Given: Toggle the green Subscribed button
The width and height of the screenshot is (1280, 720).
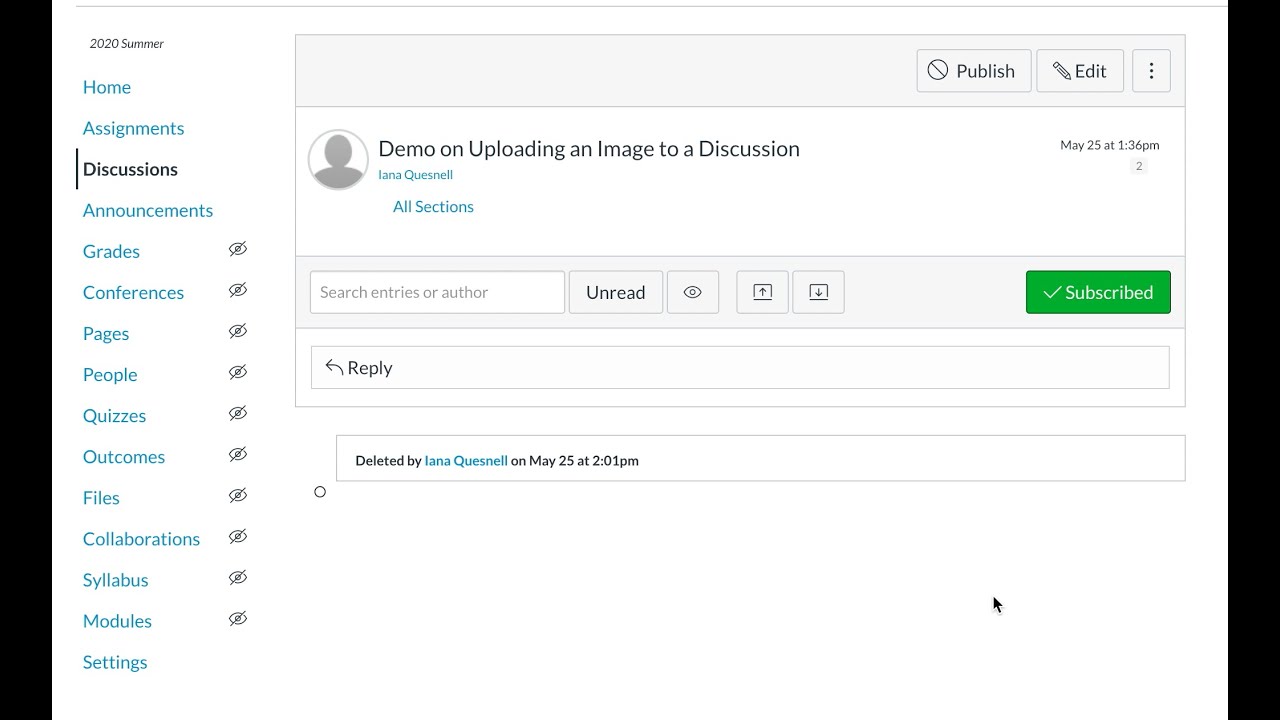Looking at the screenshot, I should click(1097, 292).
